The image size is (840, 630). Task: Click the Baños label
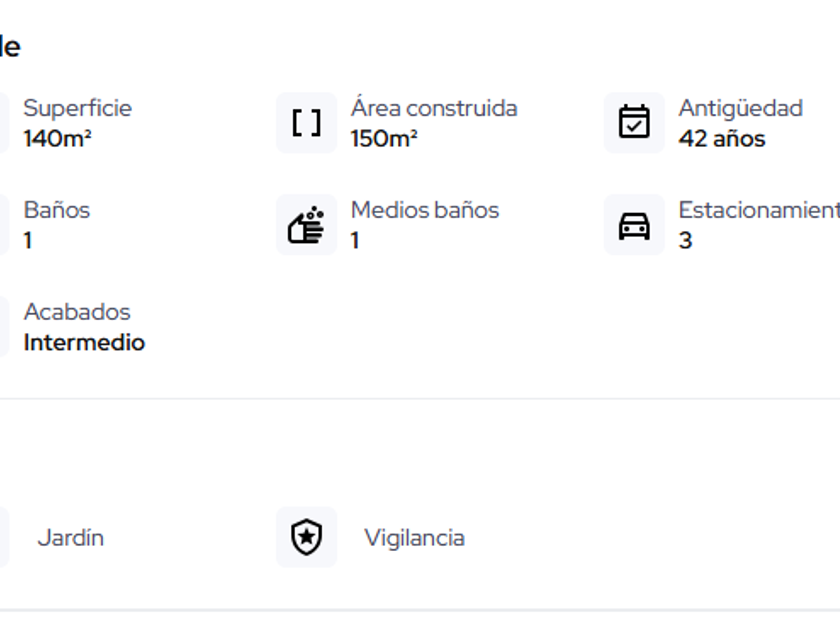coord(57,210)
